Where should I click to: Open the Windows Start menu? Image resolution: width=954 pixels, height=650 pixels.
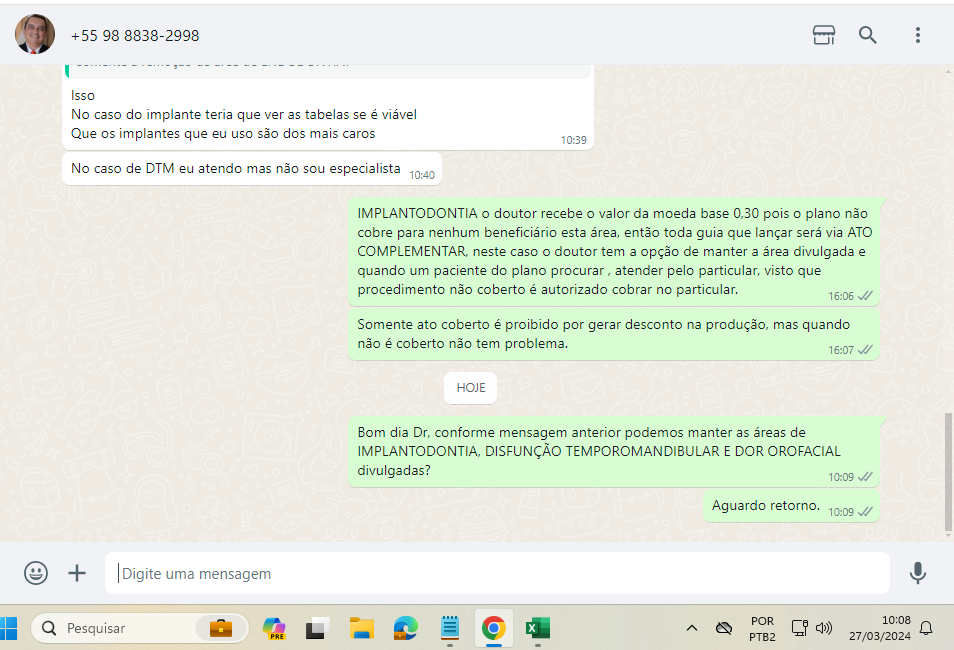point(9,628)
